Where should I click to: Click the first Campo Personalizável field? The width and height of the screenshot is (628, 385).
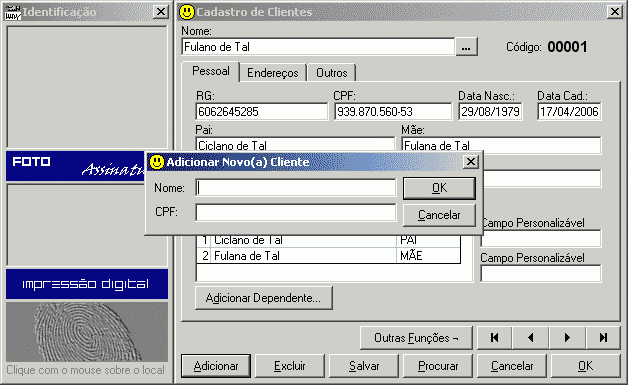pos(541,239)
